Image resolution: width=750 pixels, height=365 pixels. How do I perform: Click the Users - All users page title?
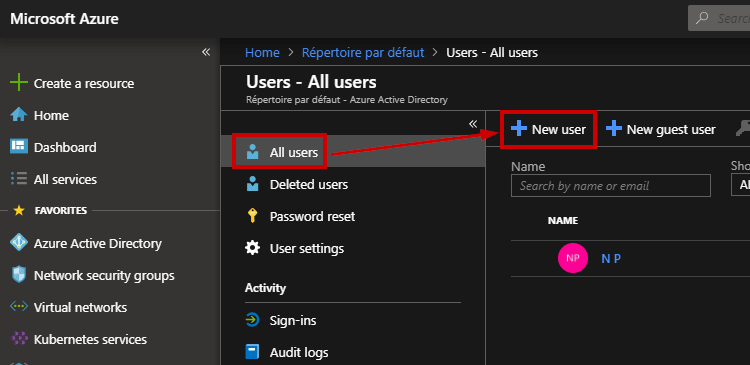pyautogui.click(x=311, y=82)
